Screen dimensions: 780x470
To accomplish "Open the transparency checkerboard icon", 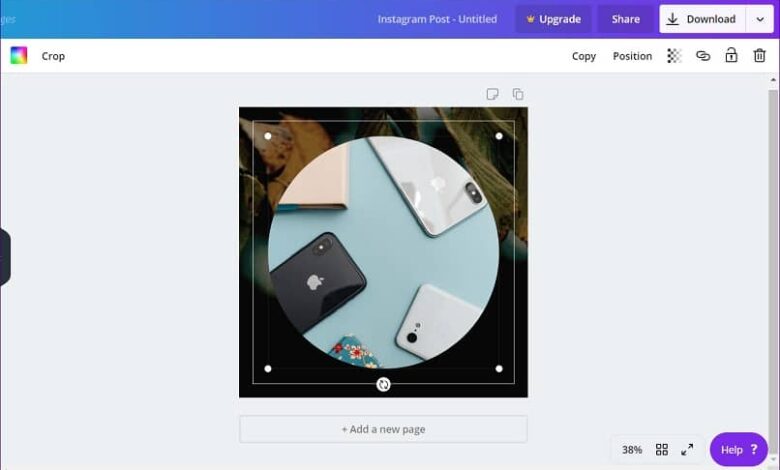I will point(674,56).
